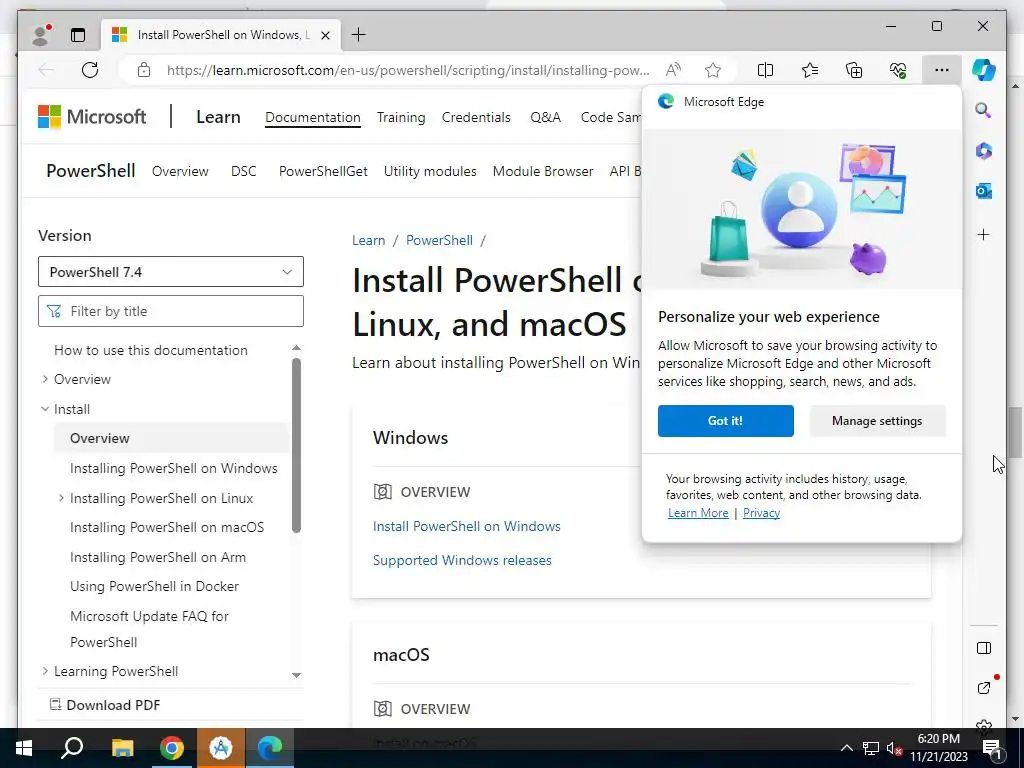Open split screen icon in toolbar
Screen dimensions: 1024x768
click(x=765, y=70)
